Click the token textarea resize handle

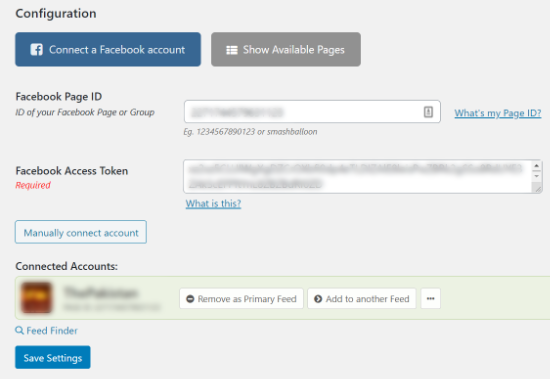[x=538, y=189]
